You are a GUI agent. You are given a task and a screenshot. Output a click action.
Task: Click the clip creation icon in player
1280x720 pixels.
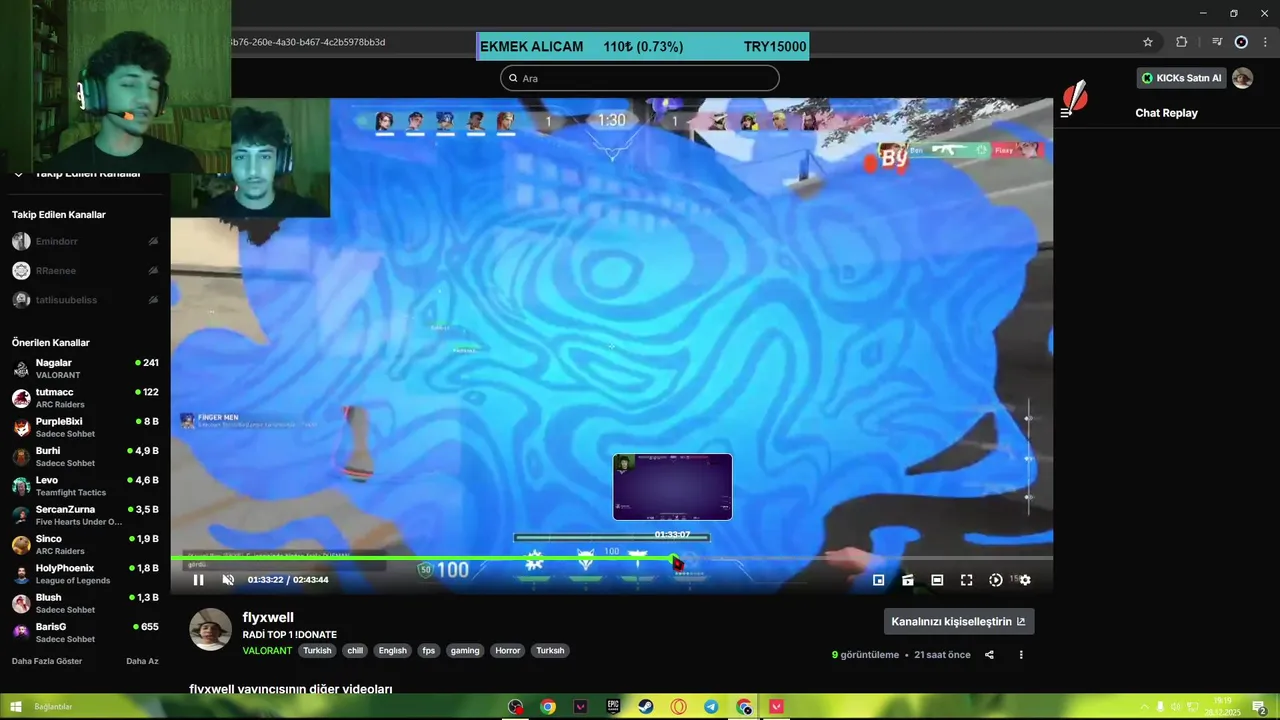coord(908,580)
